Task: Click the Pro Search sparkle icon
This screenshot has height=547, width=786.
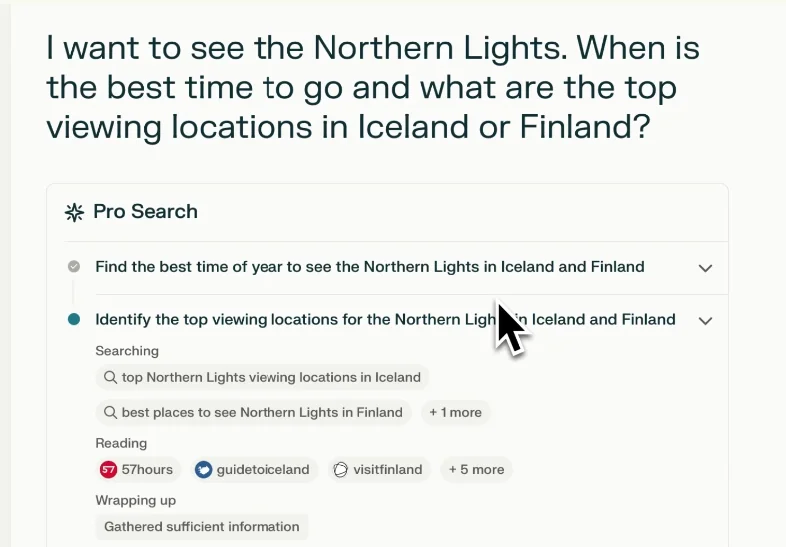Action: tap(74, 213)
